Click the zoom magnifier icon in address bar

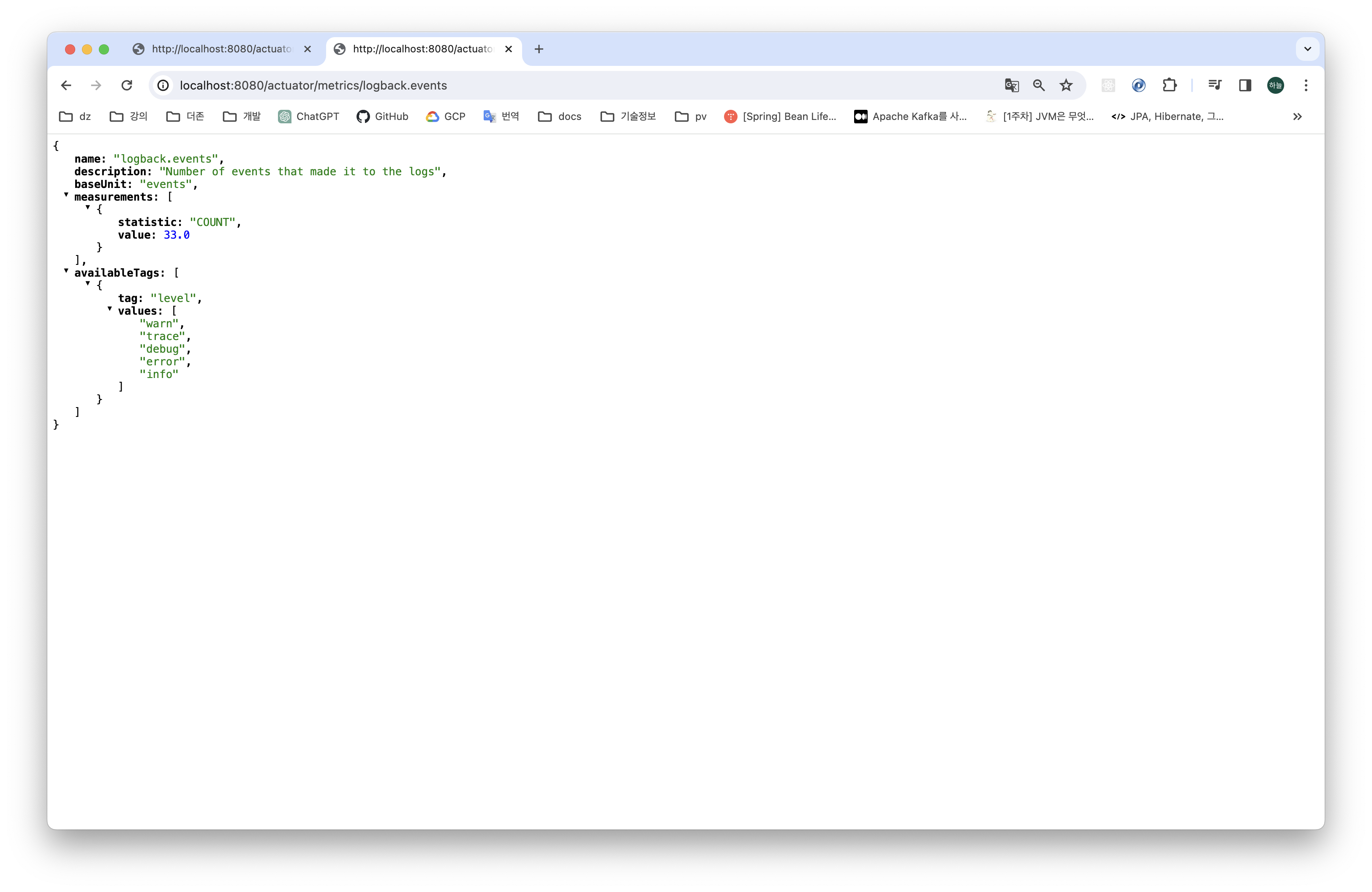click(x=1039, y=85)
